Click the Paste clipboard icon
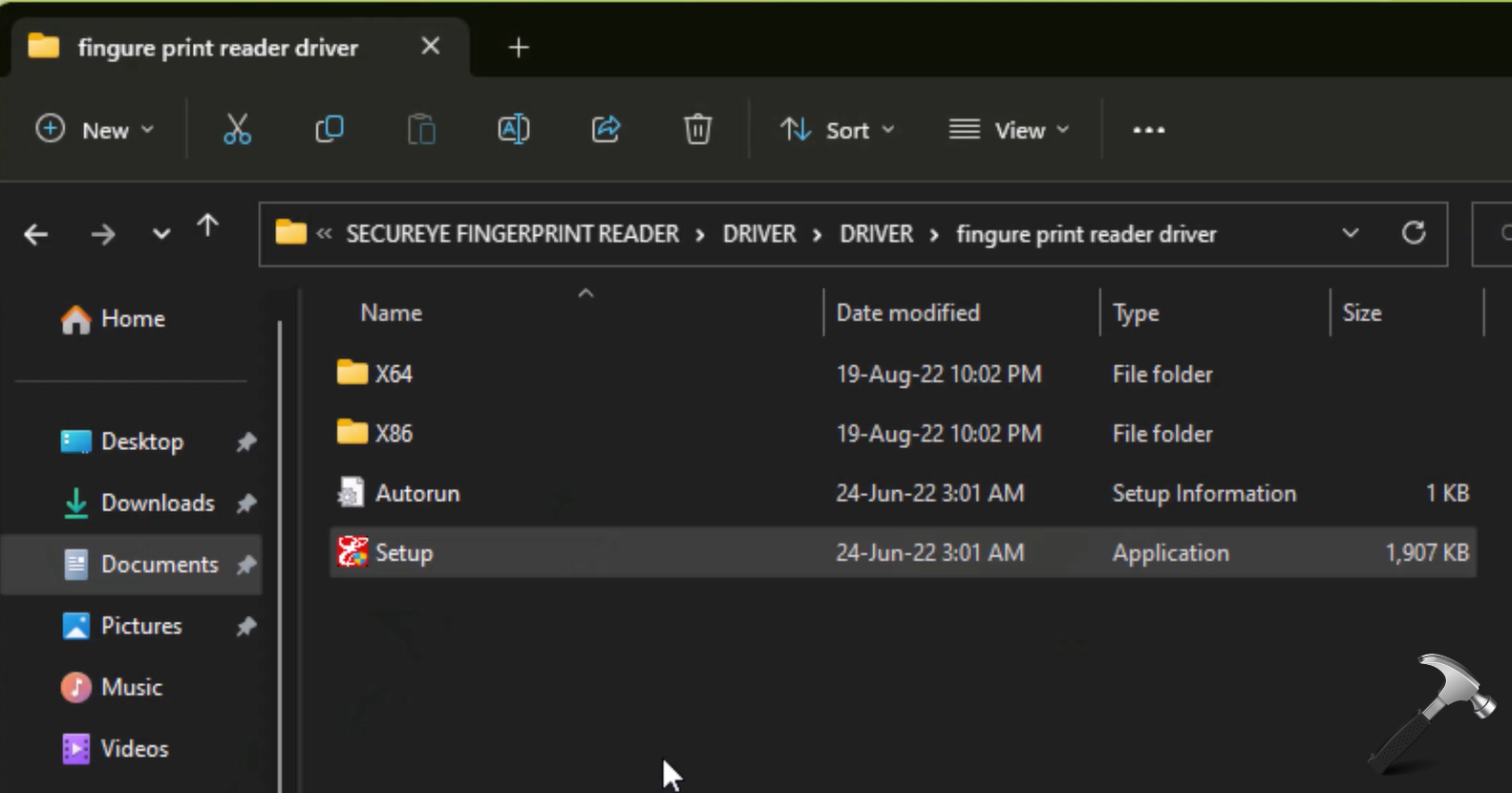Image resolution: width=1512 pixels, height=793 pixels. pyautogui.click(x=421, y=129)
